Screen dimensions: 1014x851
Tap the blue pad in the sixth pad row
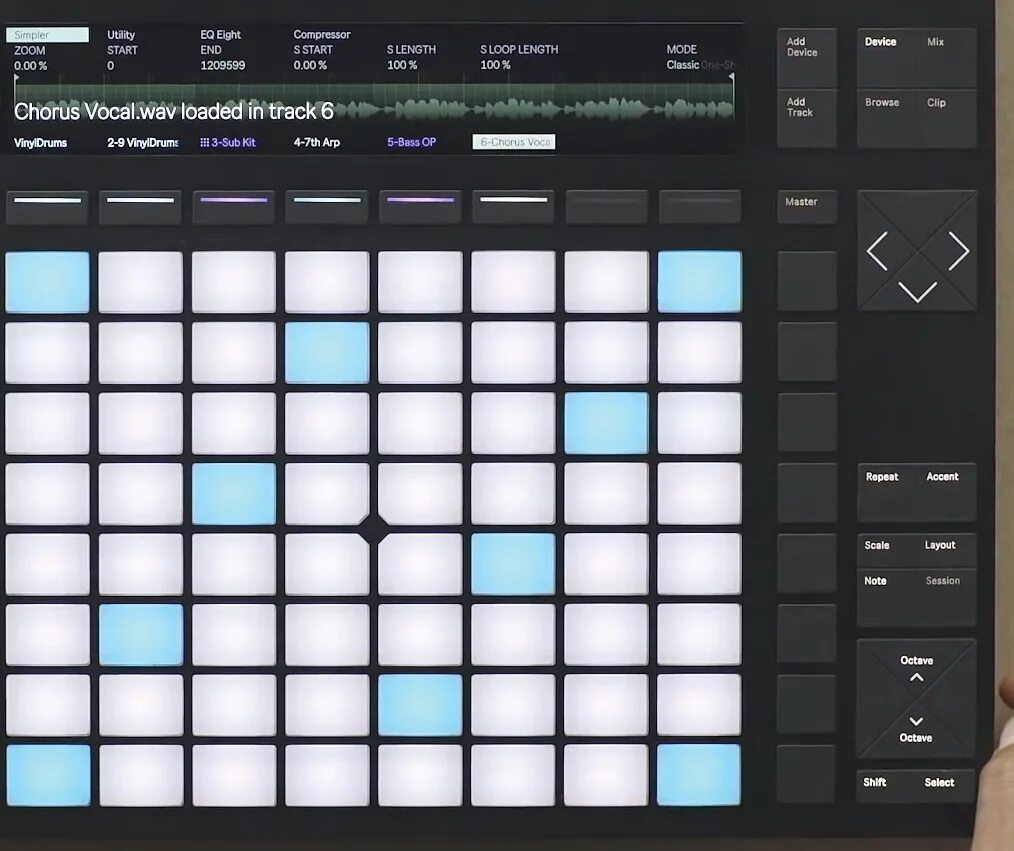[141, 634]
